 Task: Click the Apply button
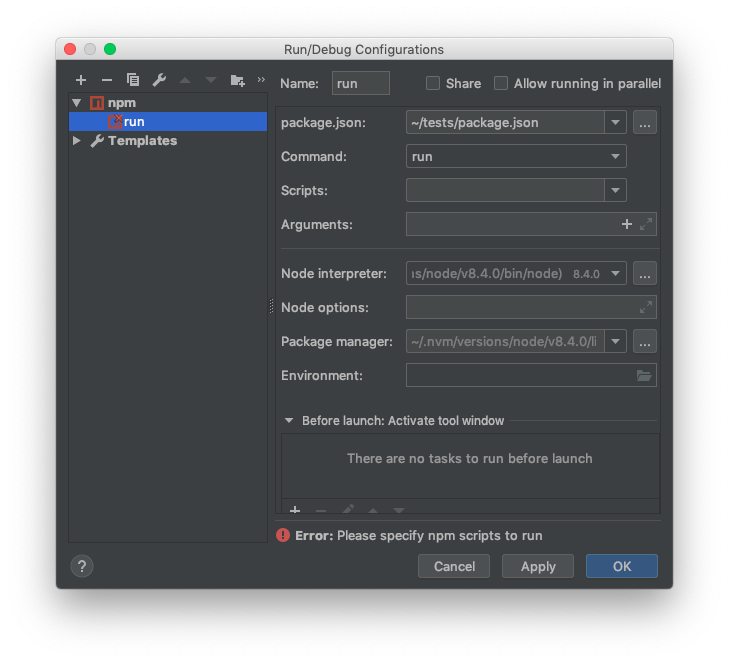538,566
